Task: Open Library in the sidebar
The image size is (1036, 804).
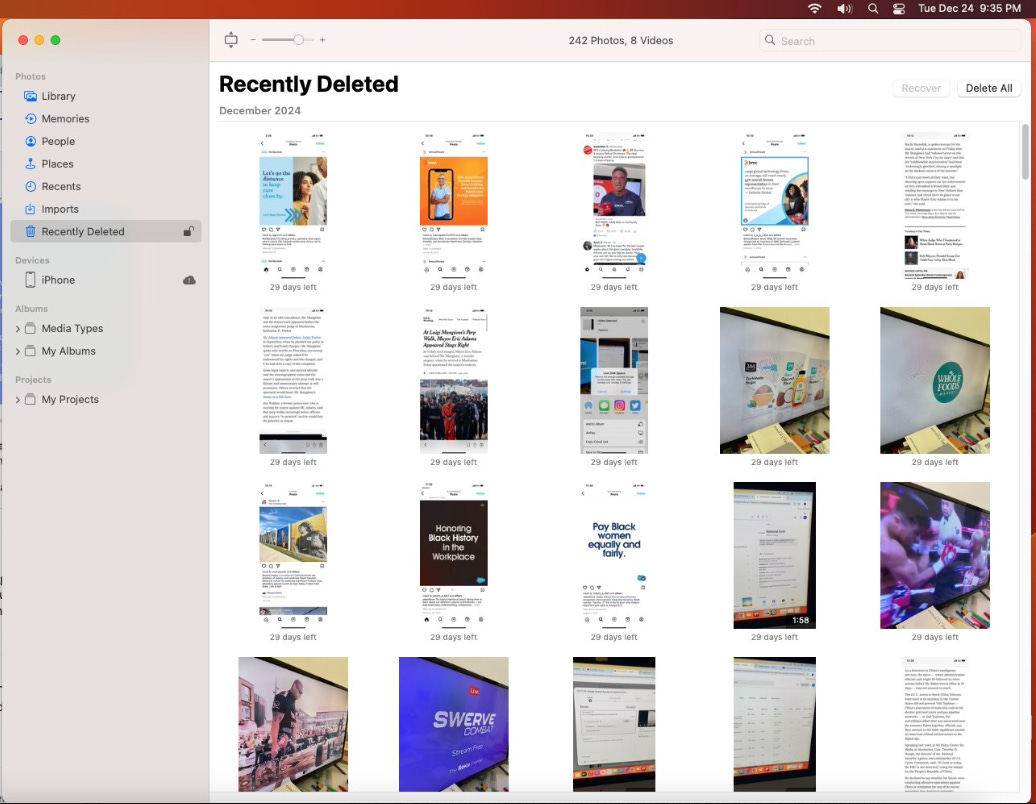Action: 106,96
